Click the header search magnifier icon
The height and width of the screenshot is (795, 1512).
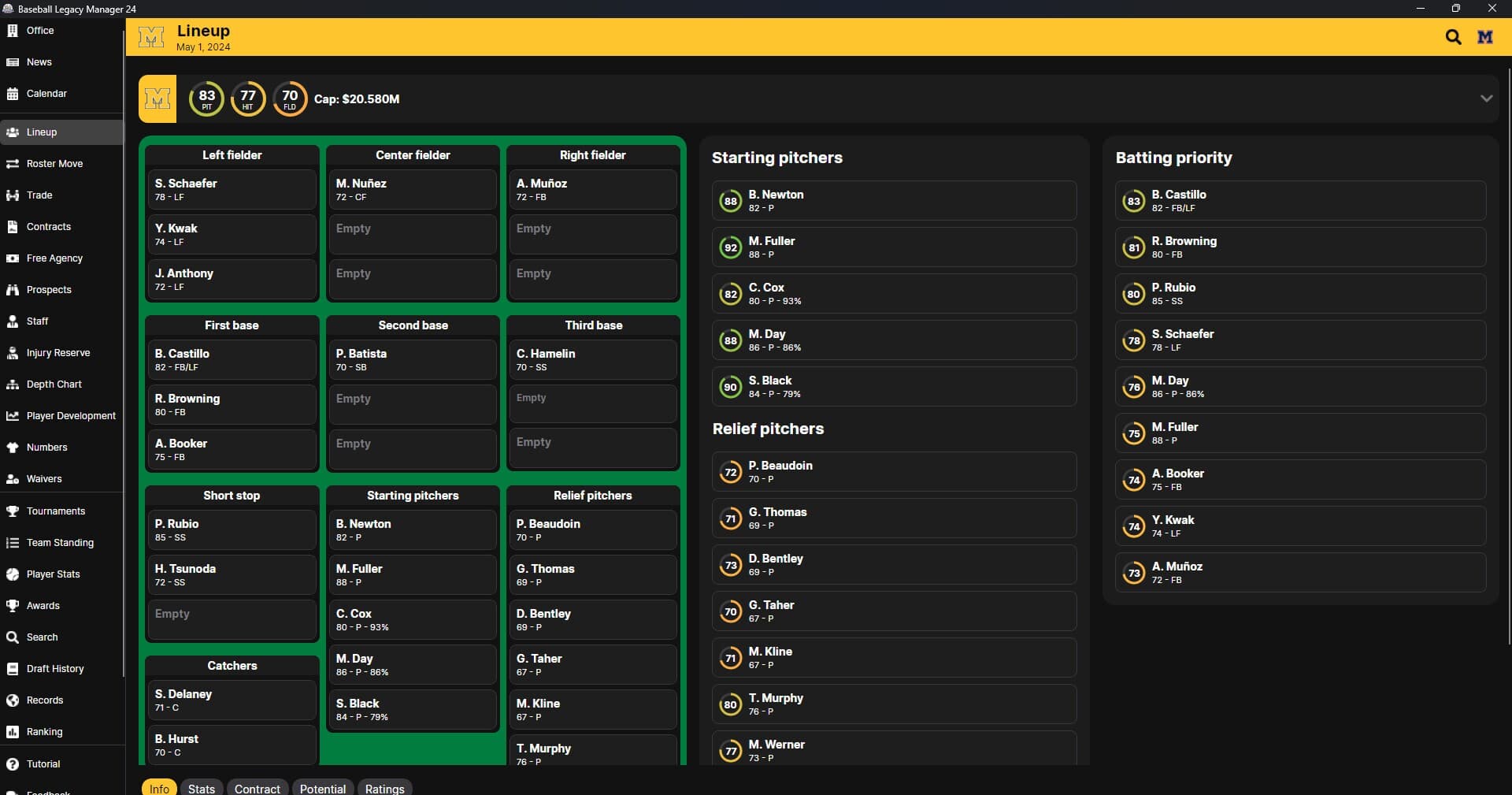click(x=1454, y=37)
